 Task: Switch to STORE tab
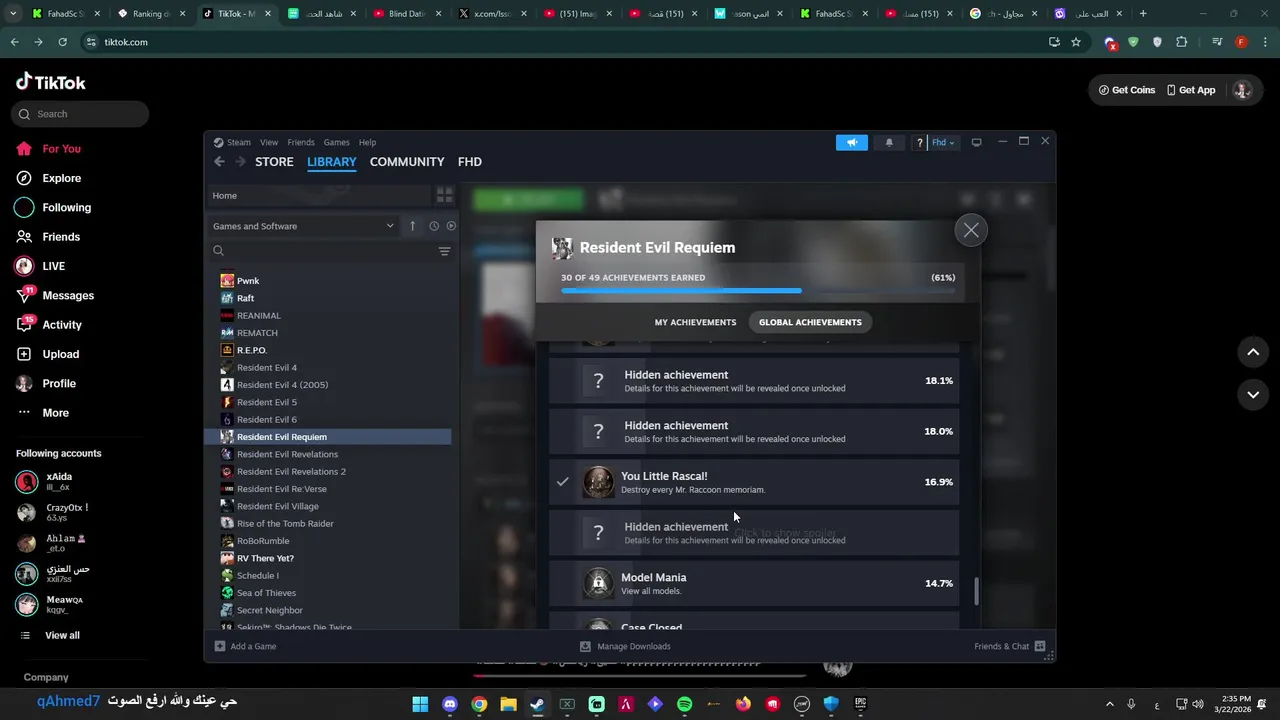[274, 162]
